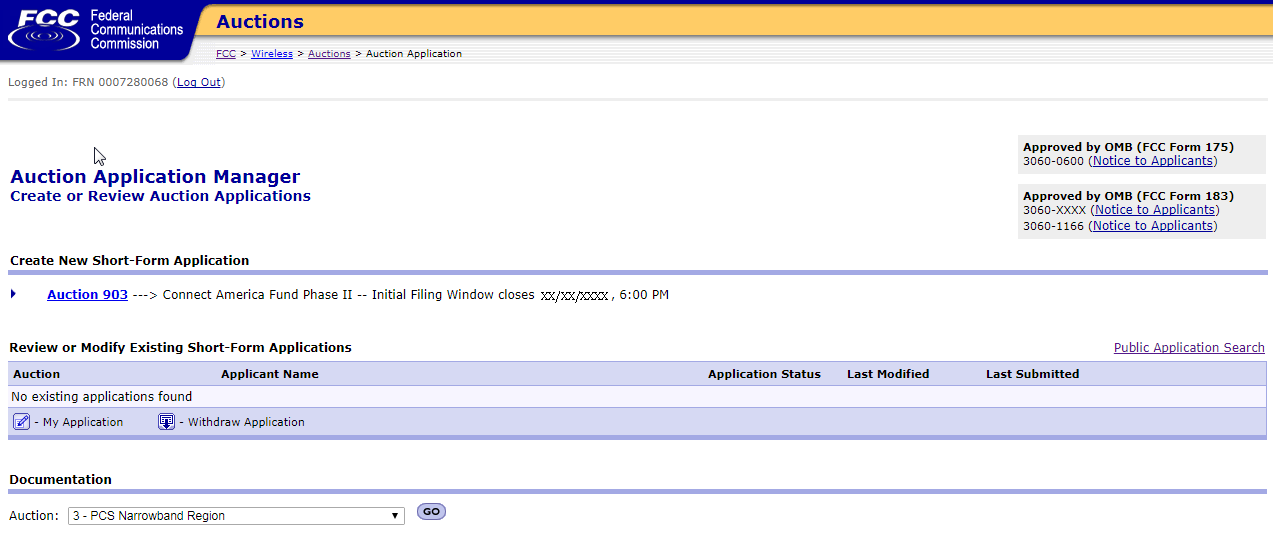Go to FCC breadcrumb link
Screen dimensions: 1273x535
tap(226, 54)
